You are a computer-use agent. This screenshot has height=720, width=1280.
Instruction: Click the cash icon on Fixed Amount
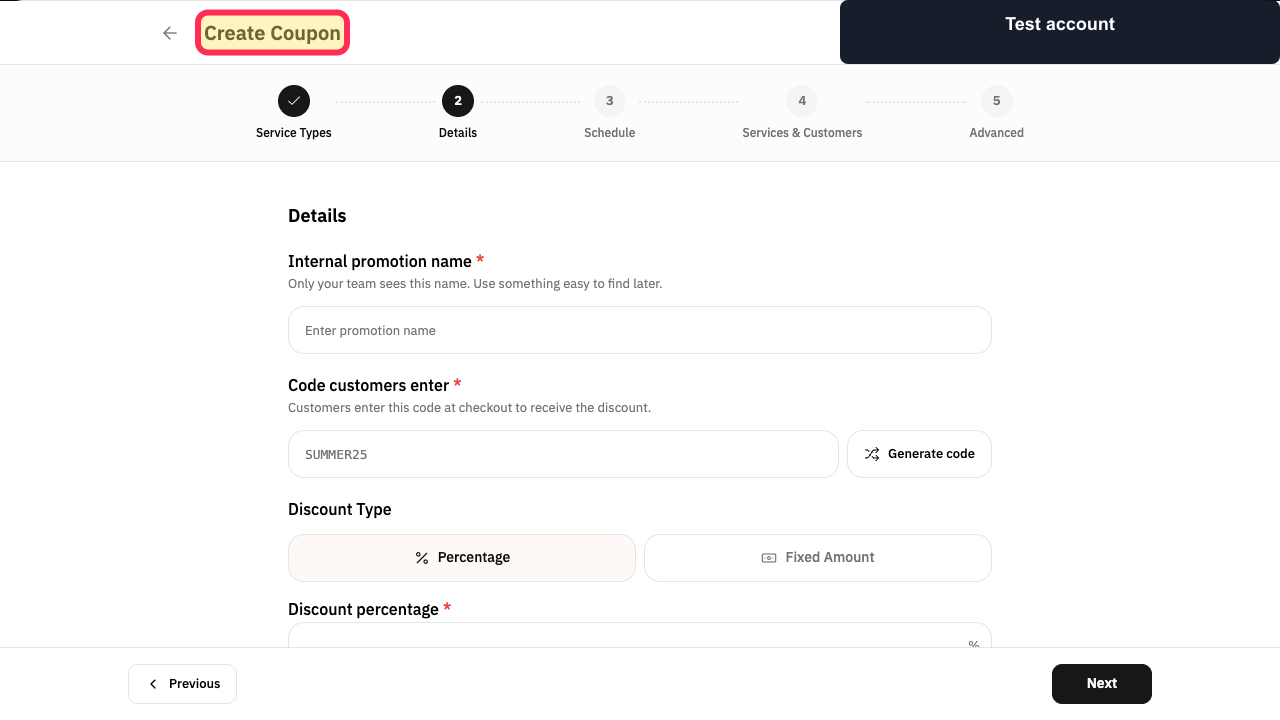[769, 558]
